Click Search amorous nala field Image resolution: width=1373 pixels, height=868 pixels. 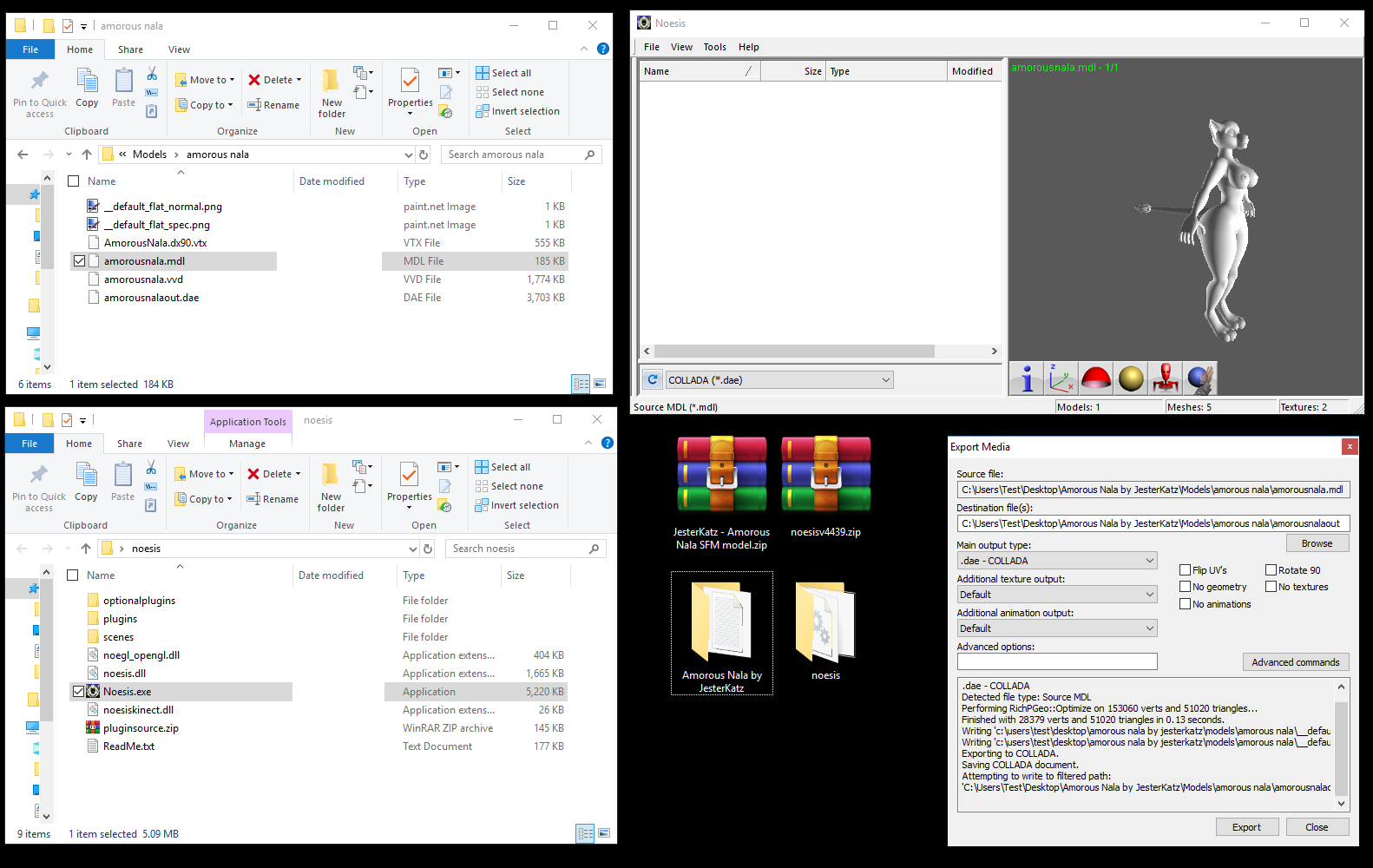click(522, 155)
